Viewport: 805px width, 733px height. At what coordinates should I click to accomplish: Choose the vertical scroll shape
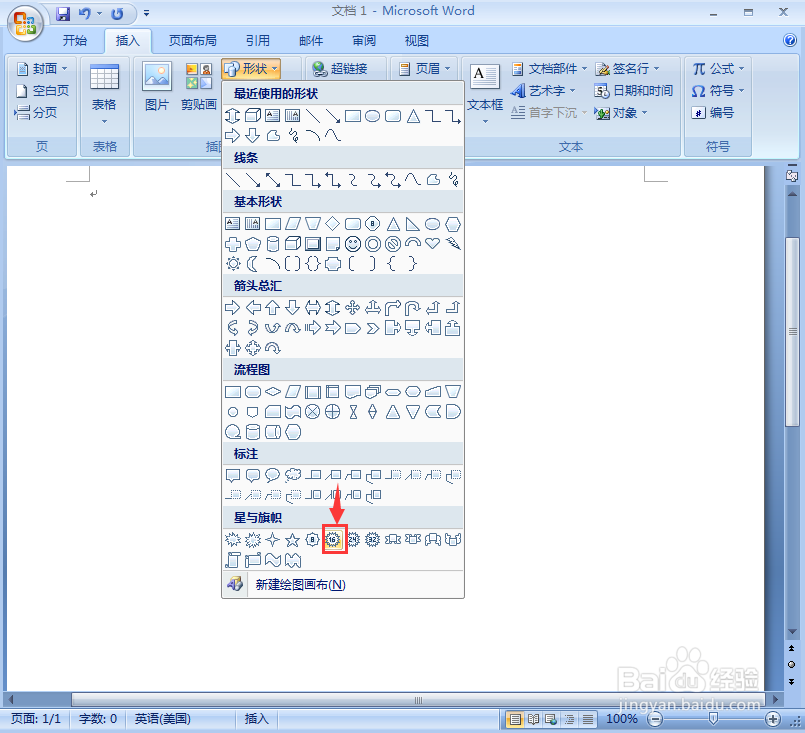(x=233, y=560)
